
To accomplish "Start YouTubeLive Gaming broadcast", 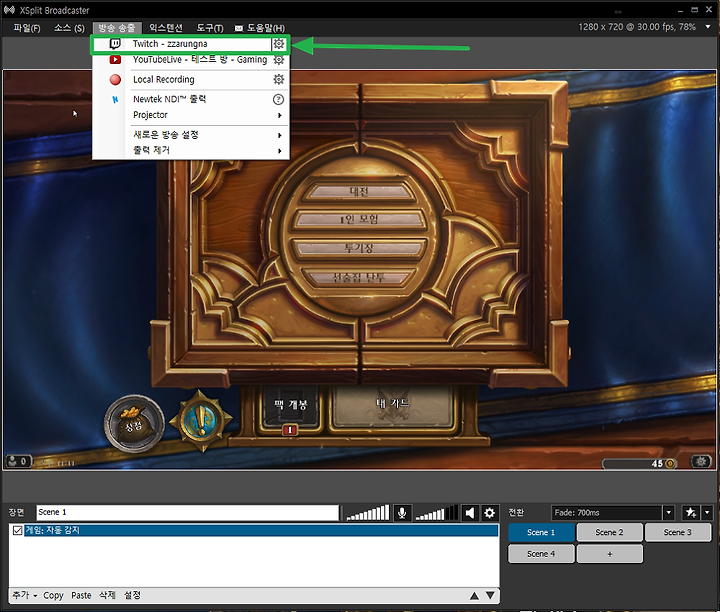I will coord(200,60).
